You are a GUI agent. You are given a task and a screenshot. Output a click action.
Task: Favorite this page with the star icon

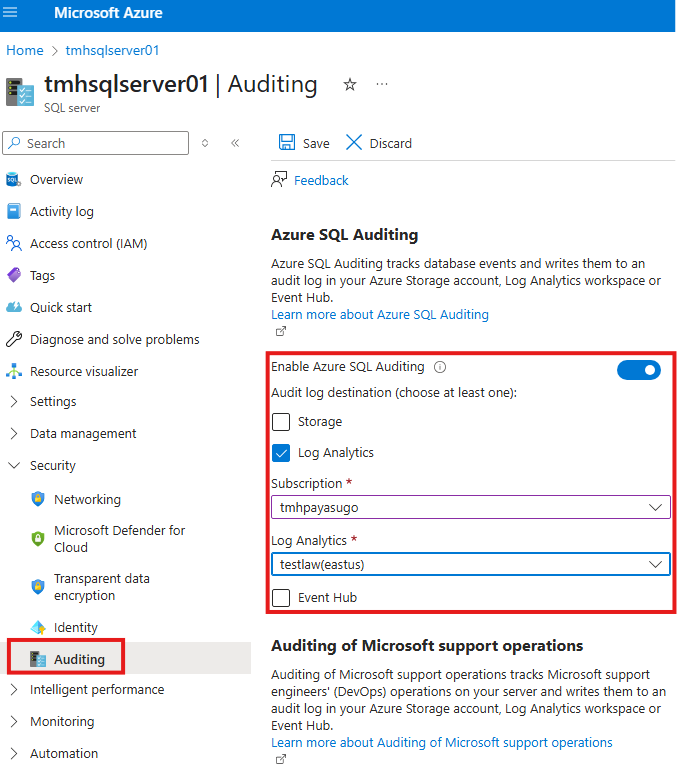(x=350, y=84)
